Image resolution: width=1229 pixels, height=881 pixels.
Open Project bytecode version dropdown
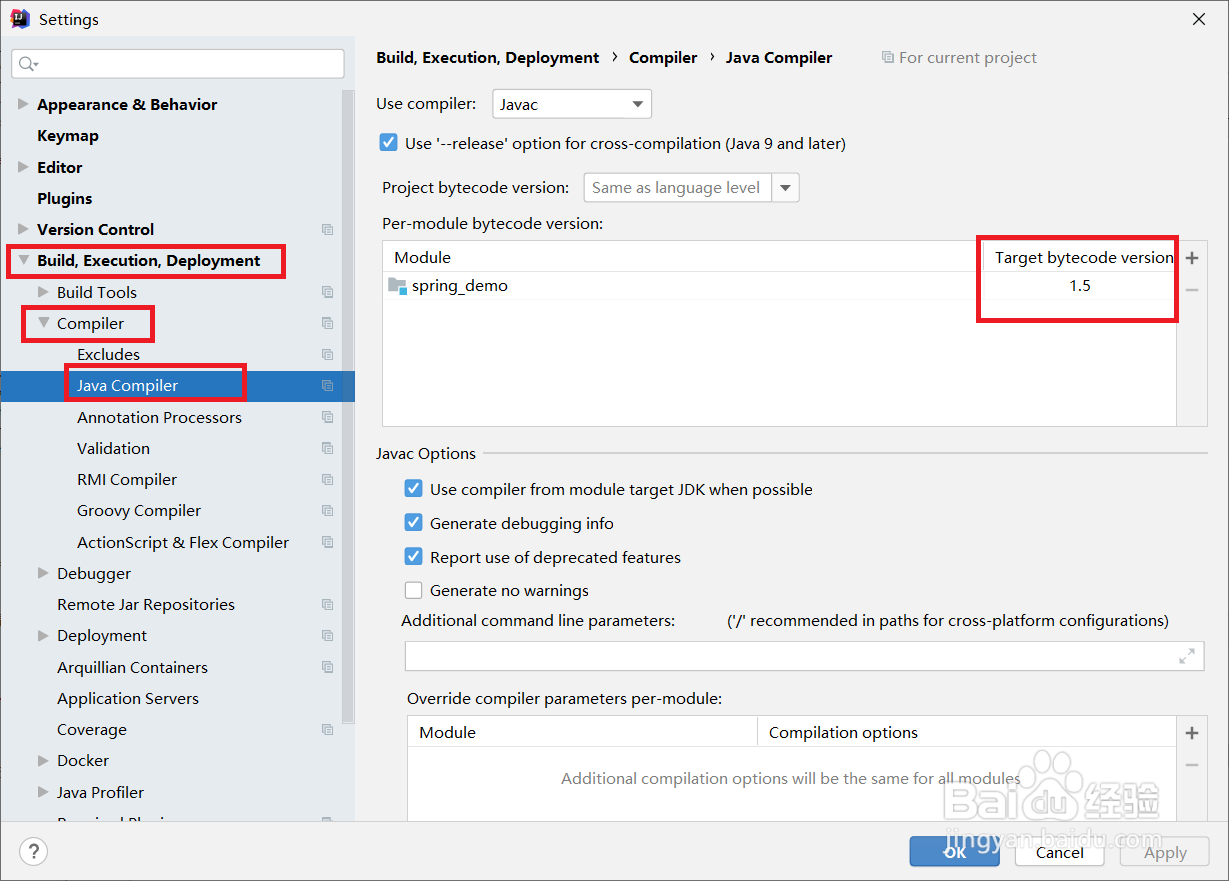tap(786, 188)
